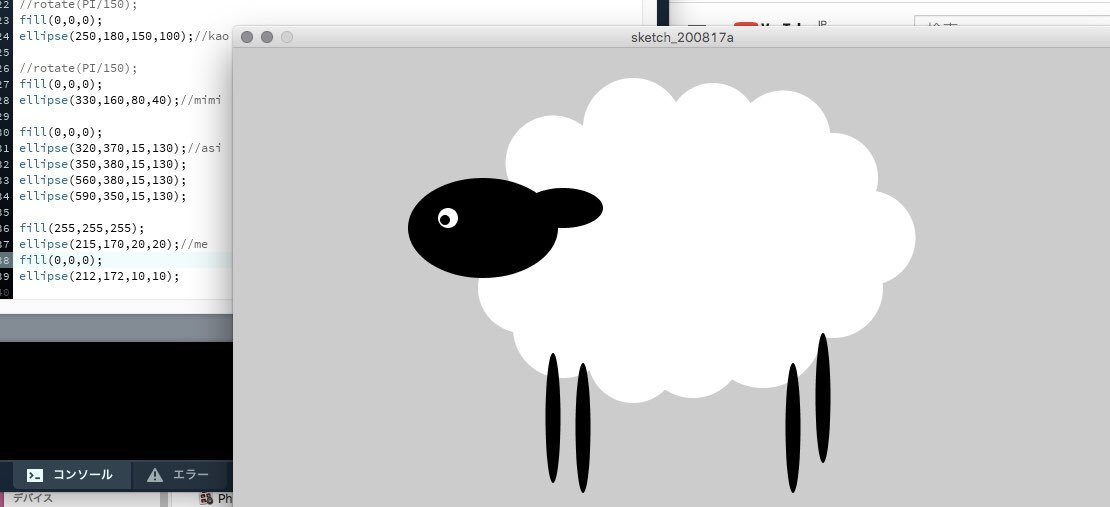Click the sketch_200817a window title
The image size is (1110, 507).
(669, 37)
